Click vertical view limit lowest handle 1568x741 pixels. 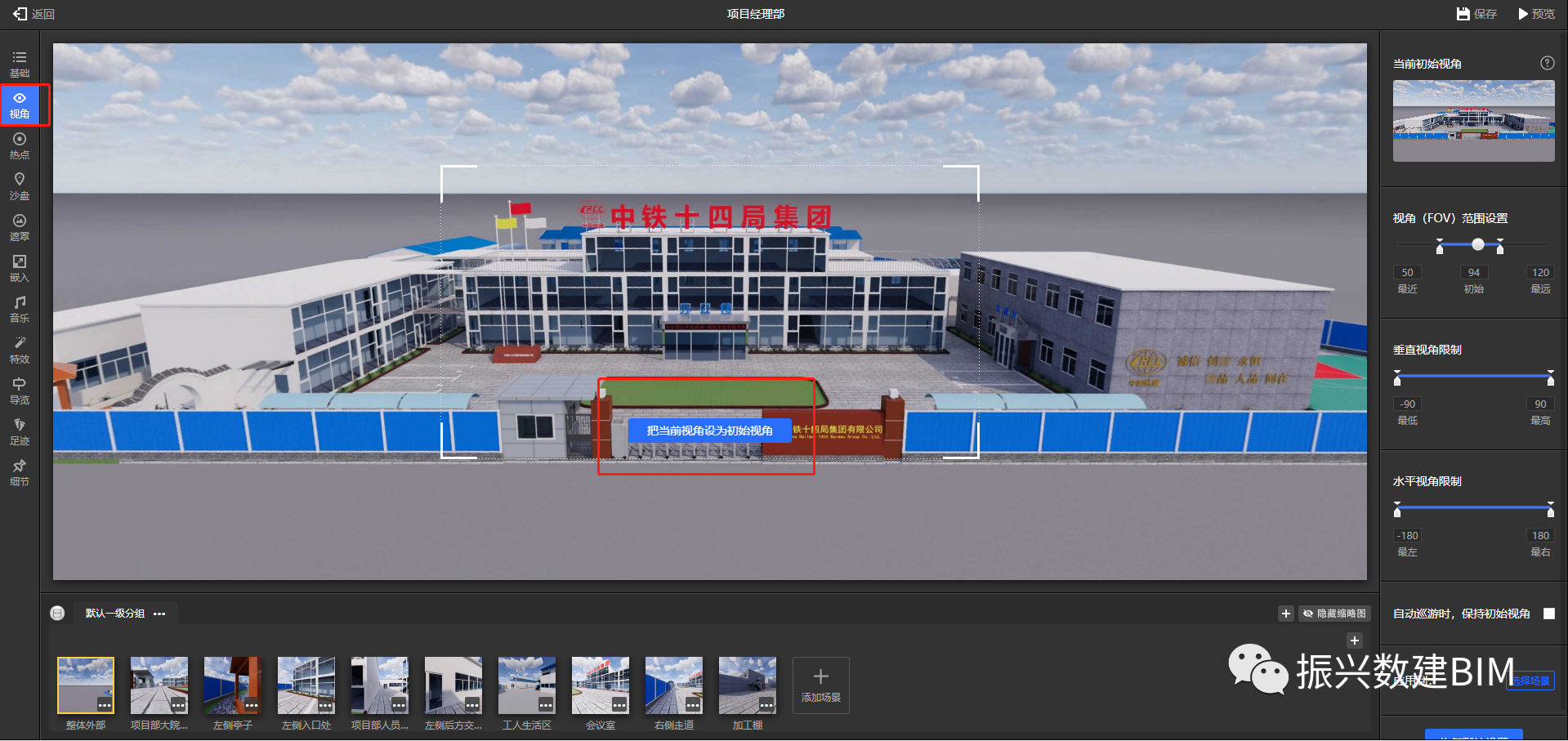pyautogui.click(x=1397, y=377)
